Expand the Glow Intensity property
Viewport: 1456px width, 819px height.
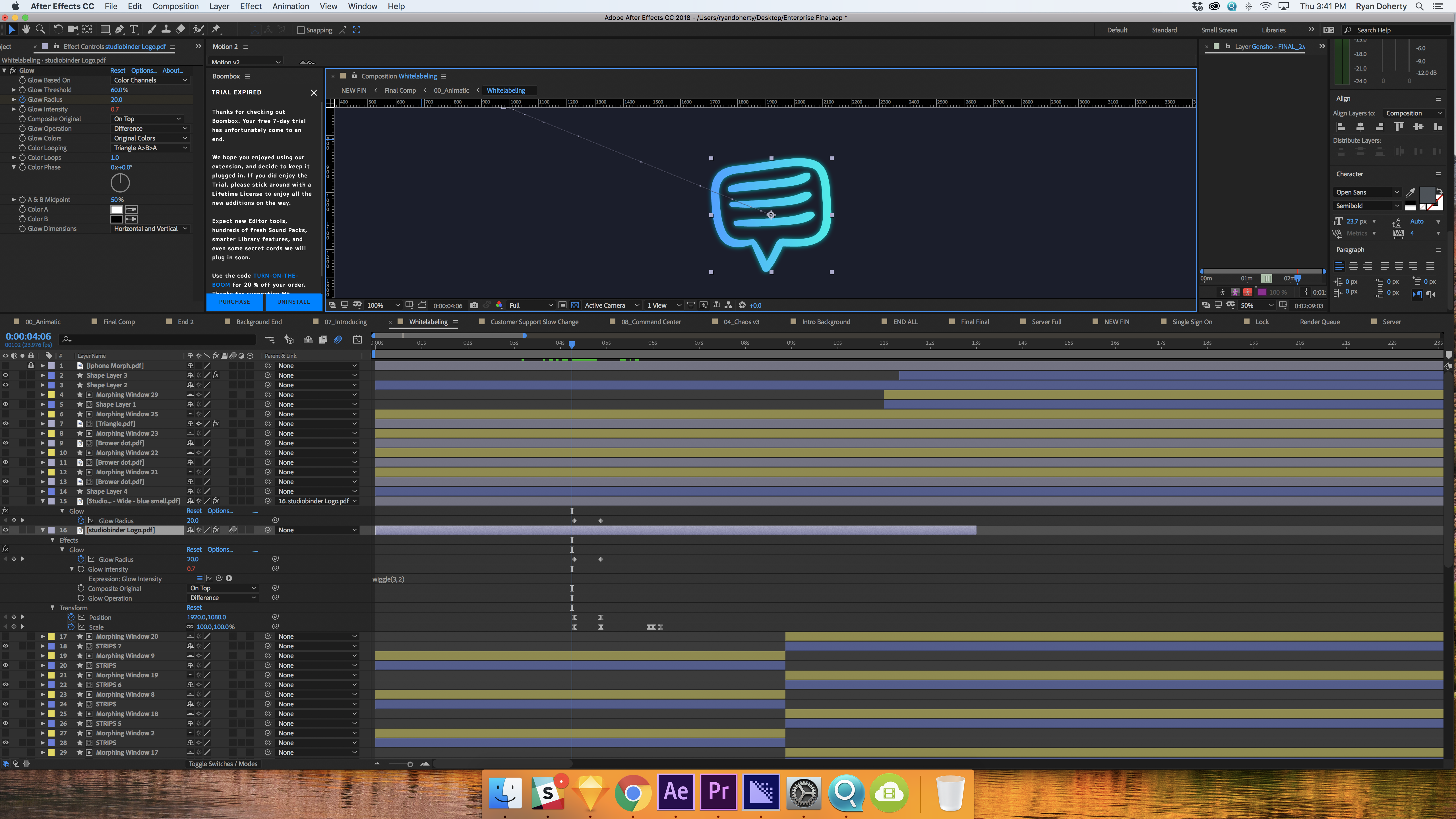(13, 109)
